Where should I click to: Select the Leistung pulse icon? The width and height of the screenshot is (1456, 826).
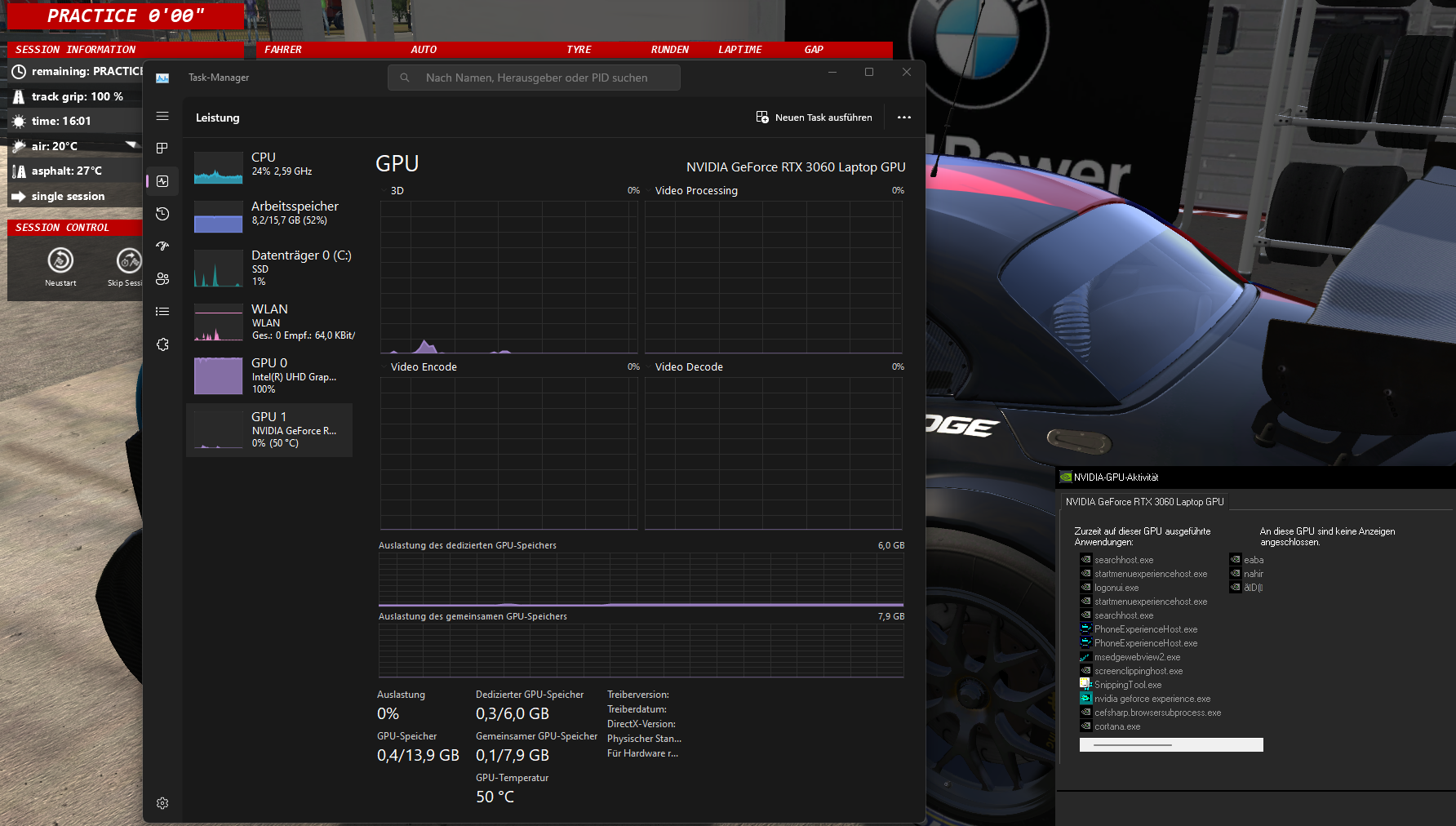162,180
